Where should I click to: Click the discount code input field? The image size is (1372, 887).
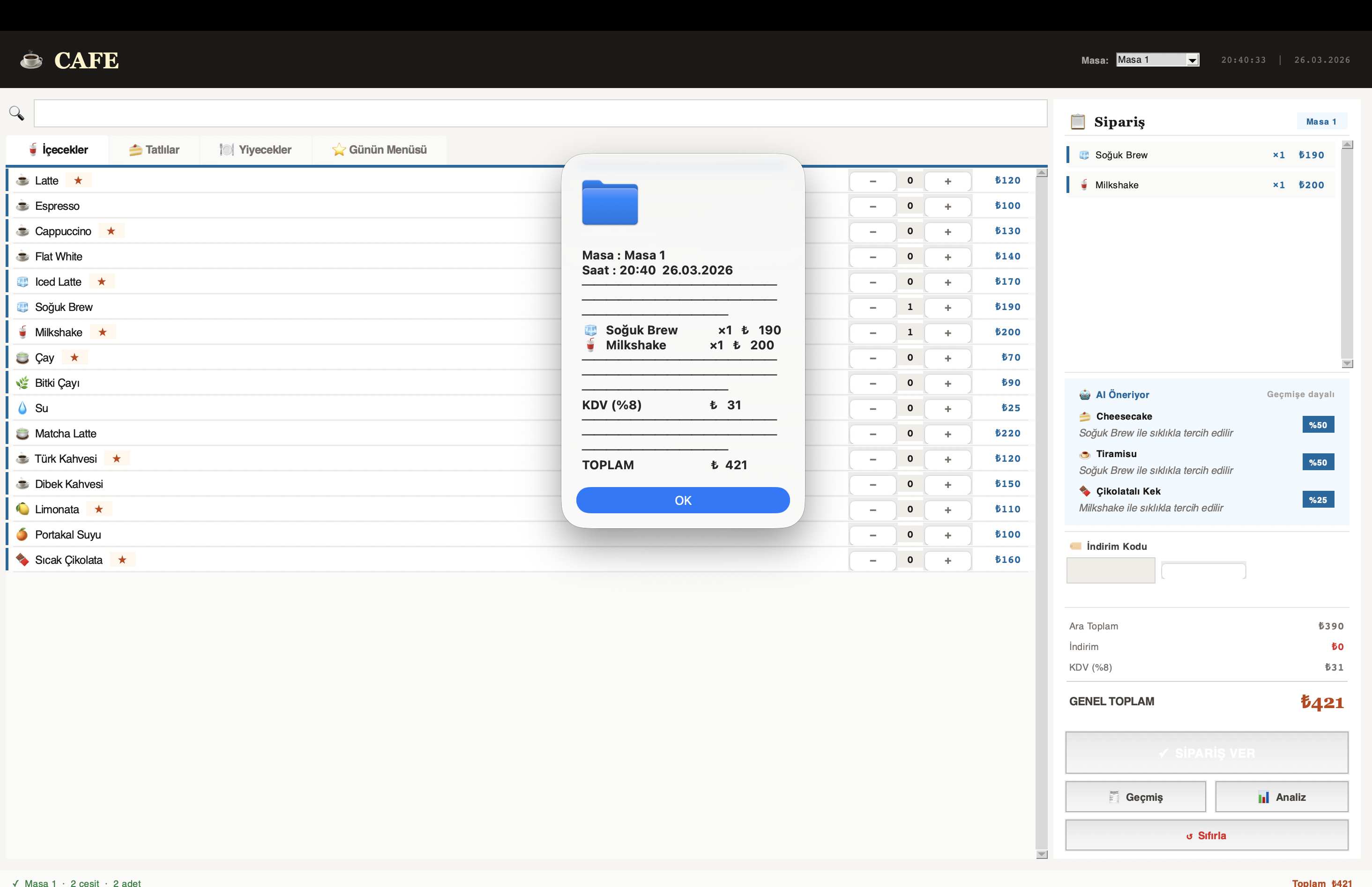(1111, 569)
